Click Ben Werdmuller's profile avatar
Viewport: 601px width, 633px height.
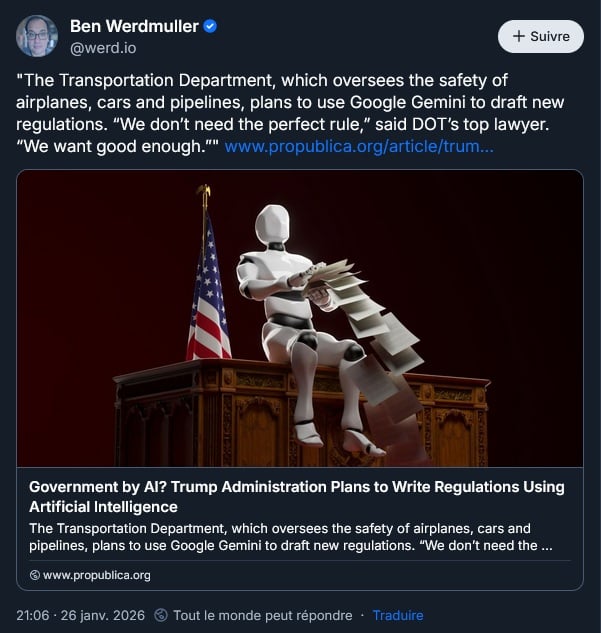point(37,36)
